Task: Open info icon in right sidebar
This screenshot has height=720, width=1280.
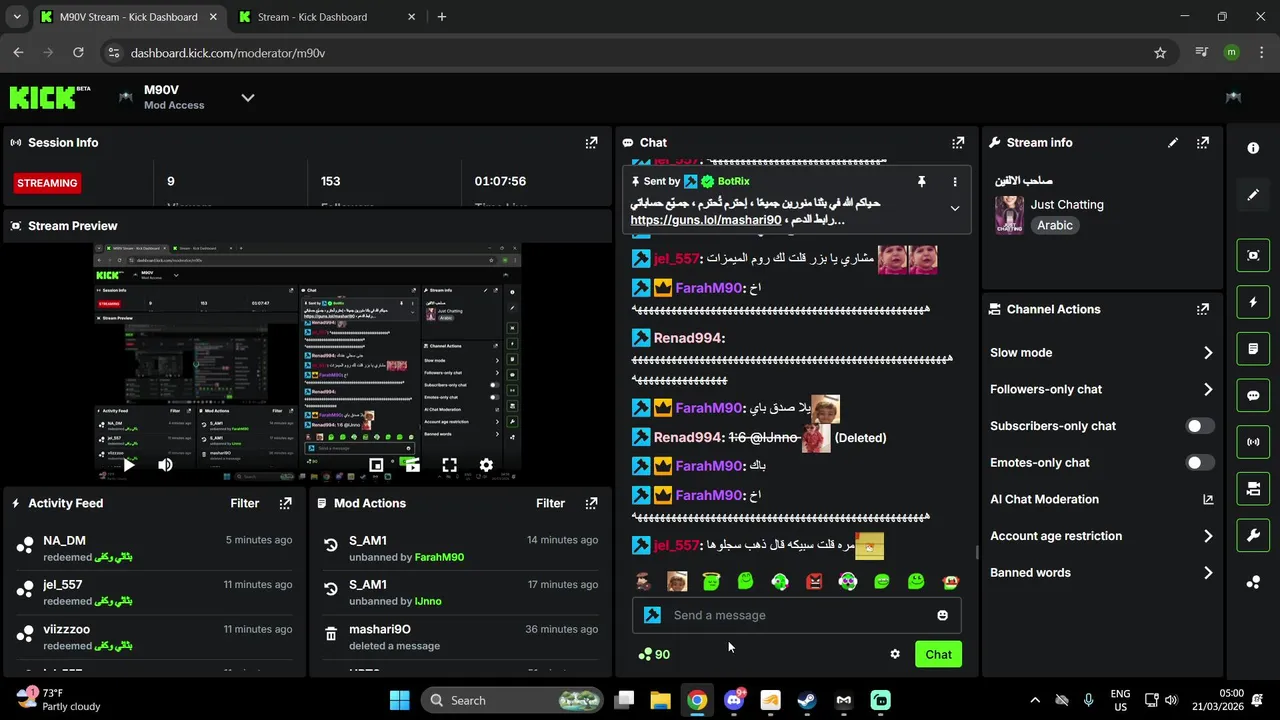Action: click(1253, 148)
